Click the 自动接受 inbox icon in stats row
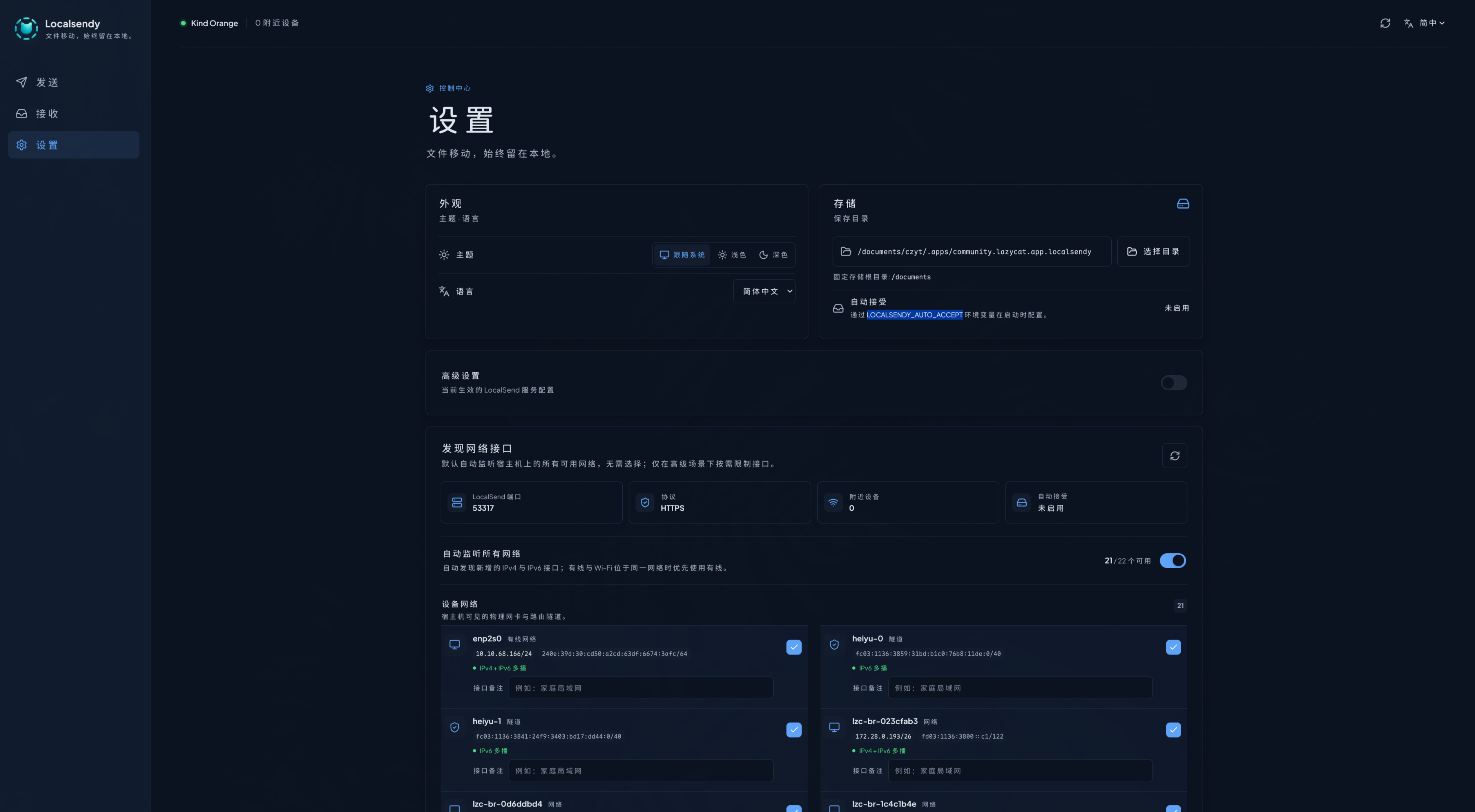 coord(1022,502)
